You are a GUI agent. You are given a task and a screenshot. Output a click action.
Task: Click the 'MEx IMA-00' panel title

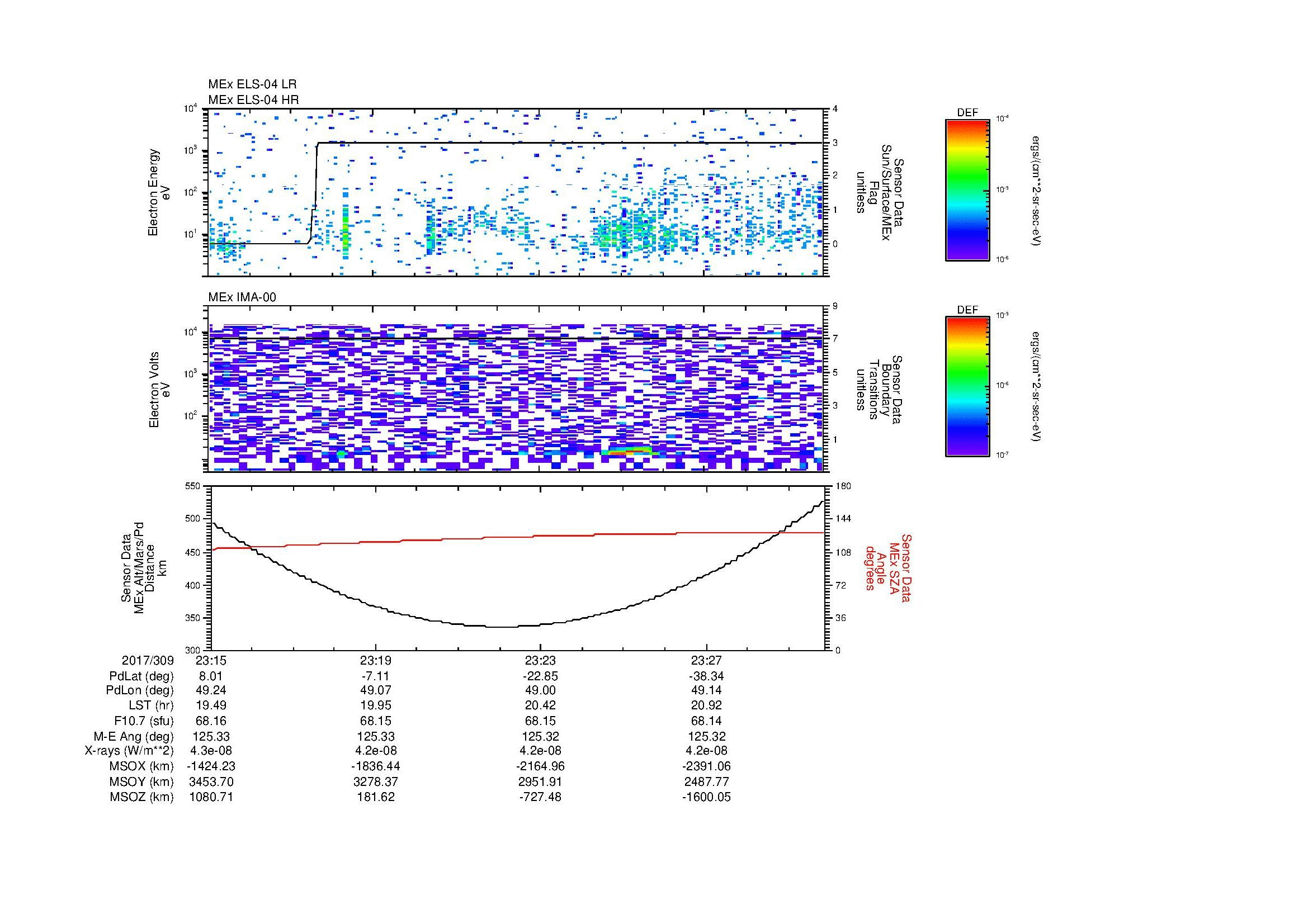coord(242,297)
